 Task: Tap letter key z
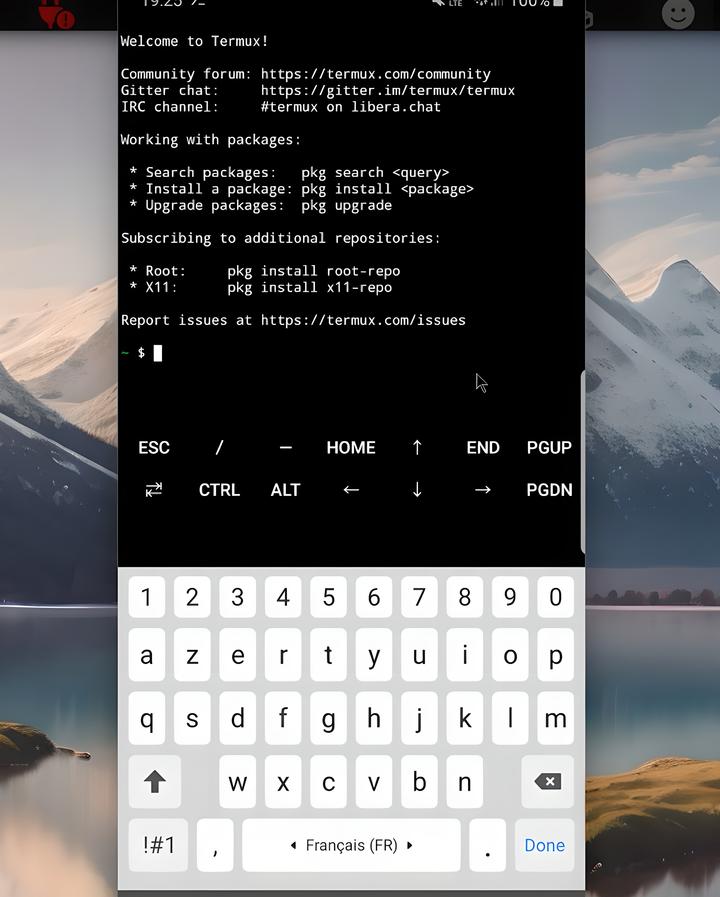coord(192,655)
